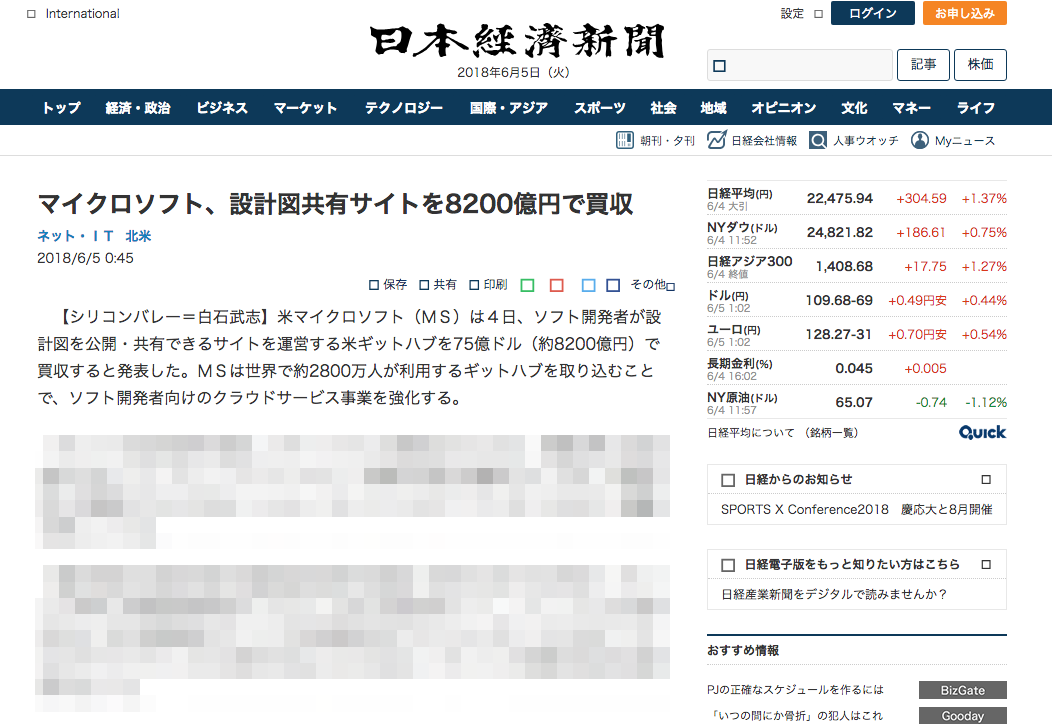Open the スポーツ menu

(x=600, y=107)
